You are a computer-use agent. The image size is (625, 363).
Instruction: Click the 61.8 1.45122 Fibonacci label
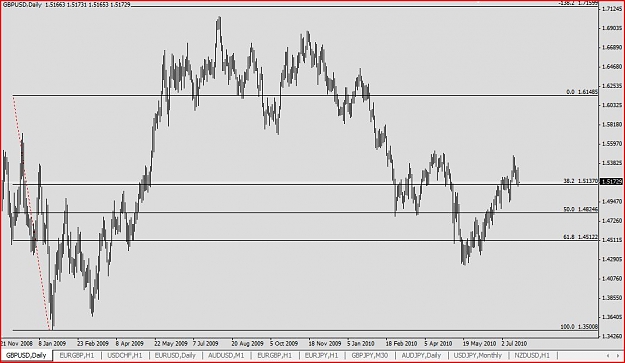click(x=581, y=237)
